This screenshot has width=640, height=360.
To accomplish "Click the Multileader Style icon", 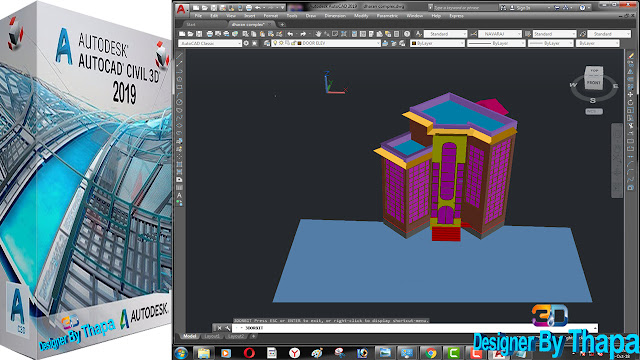I will tap(582, 34).
